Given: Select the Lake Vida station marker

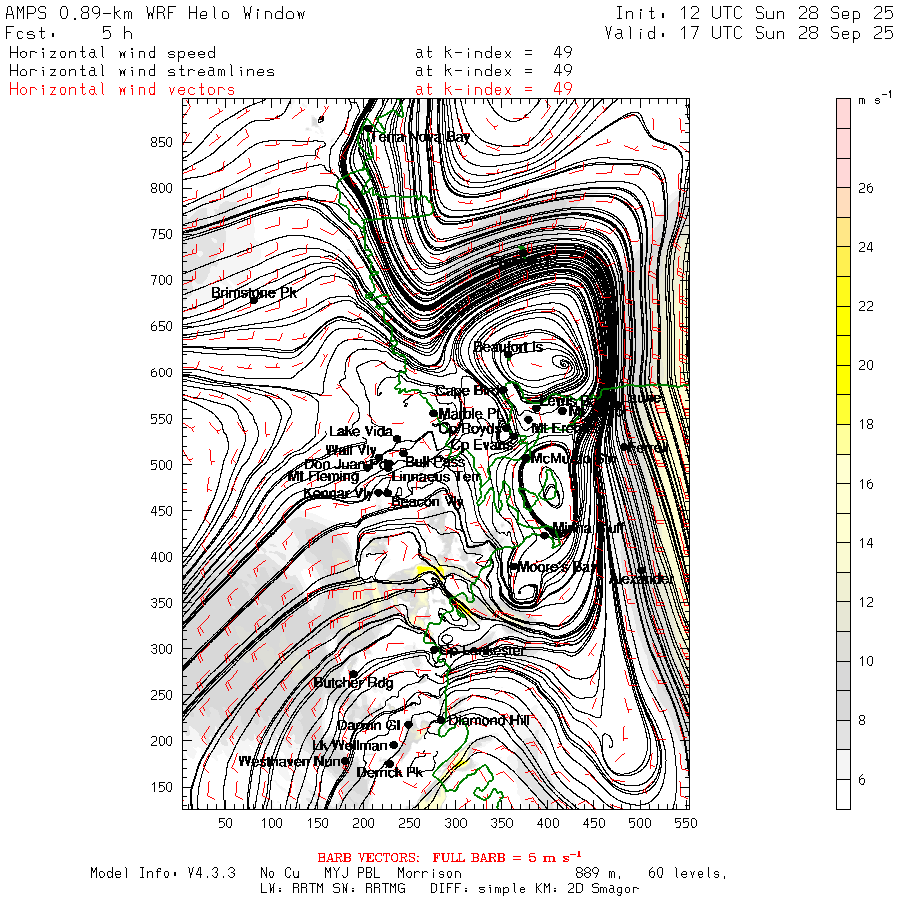Looking at the screenshot, I should (x=397, y=439).
